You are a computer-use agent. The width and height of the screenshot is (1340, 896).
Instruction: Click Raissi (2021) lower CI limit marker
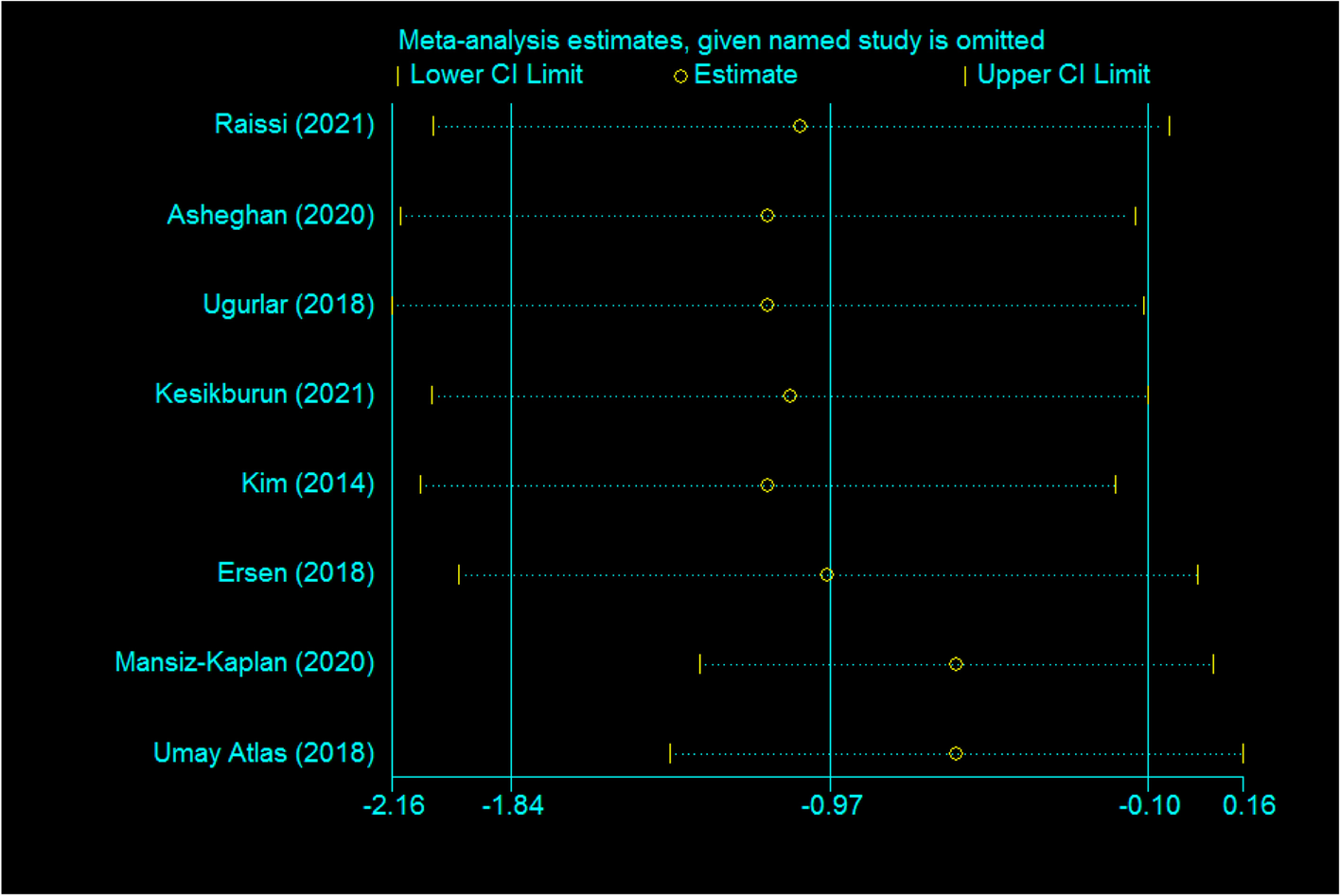tap(433, 126)
